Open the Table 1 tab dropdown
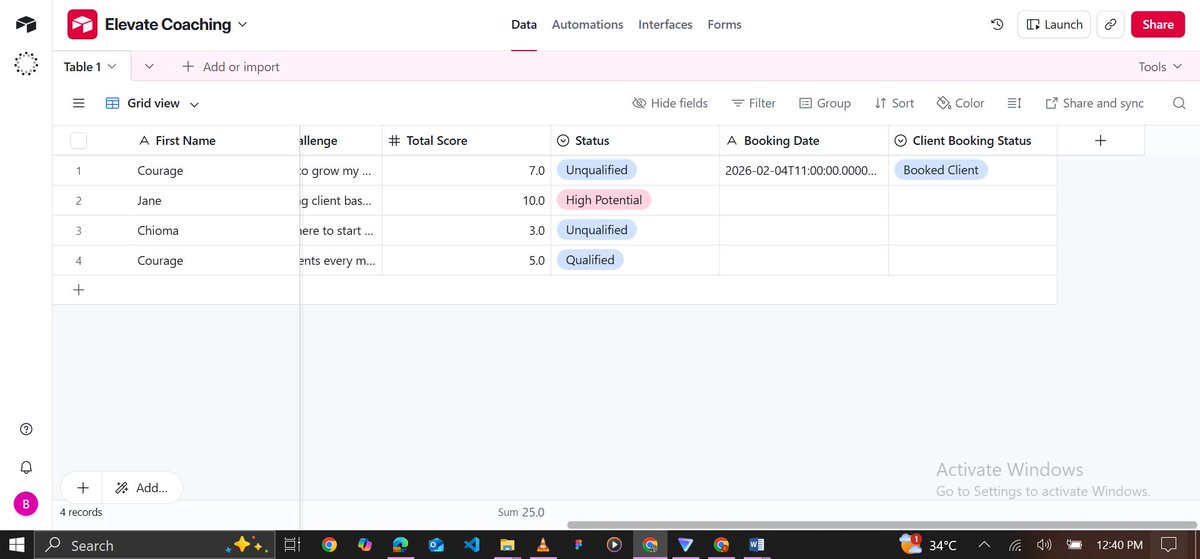Viewport: 1200px width, 559px height. (112, 66)
